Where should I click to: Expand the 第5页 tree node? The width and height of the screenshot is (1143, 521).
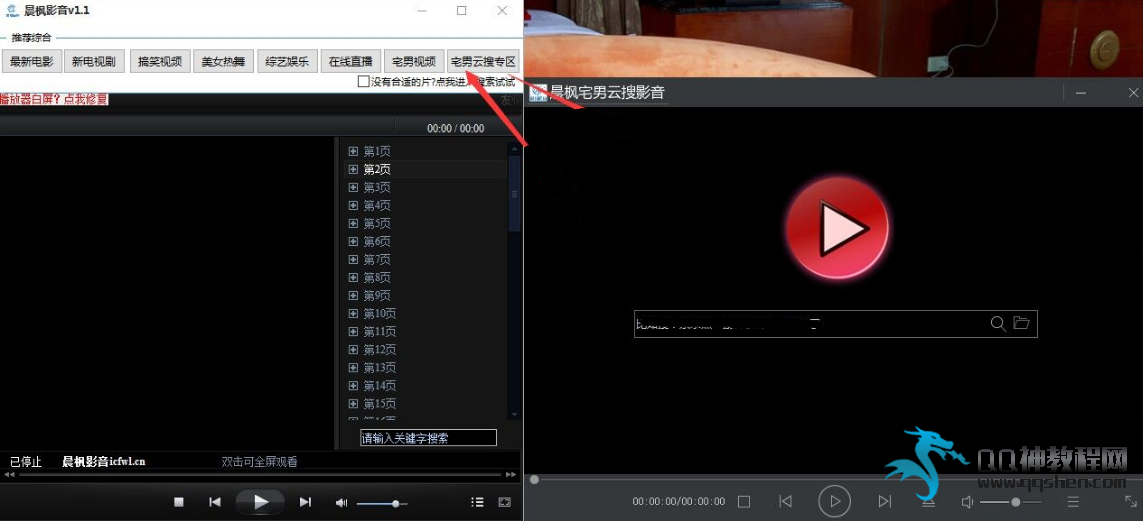(354, 224)
